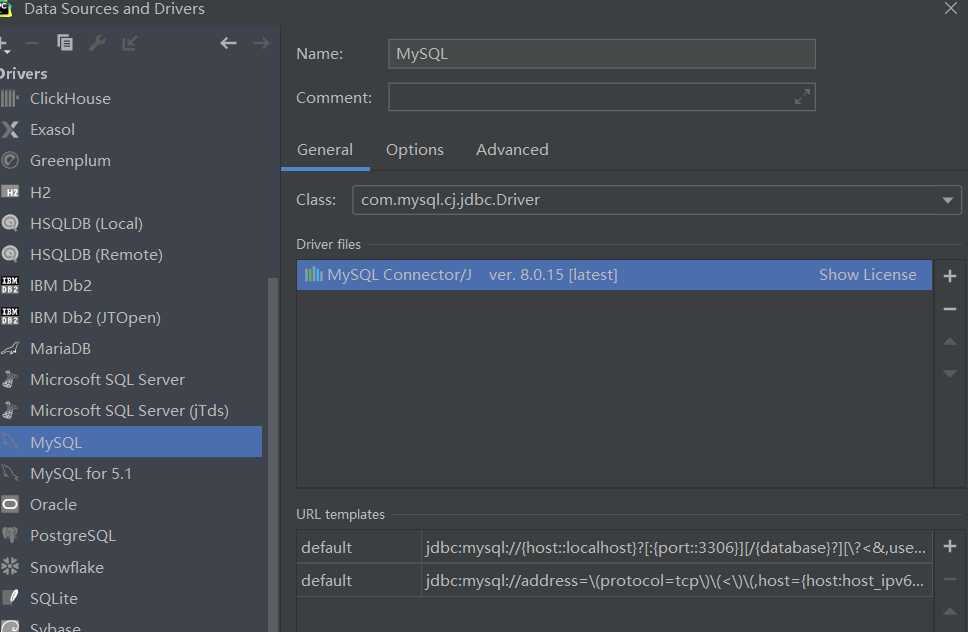
Task: Remove selected driver file with minus icon
Action: (x=949, y=309)
